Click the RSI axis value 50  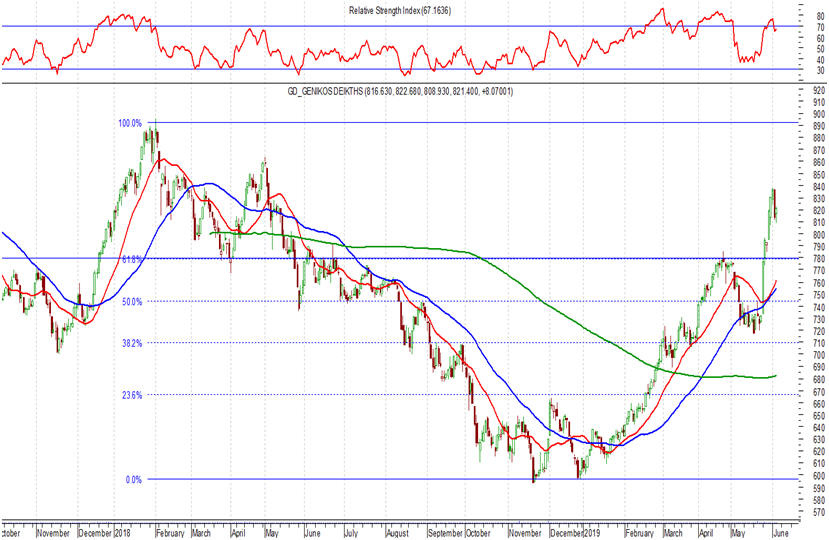point(821,49)
